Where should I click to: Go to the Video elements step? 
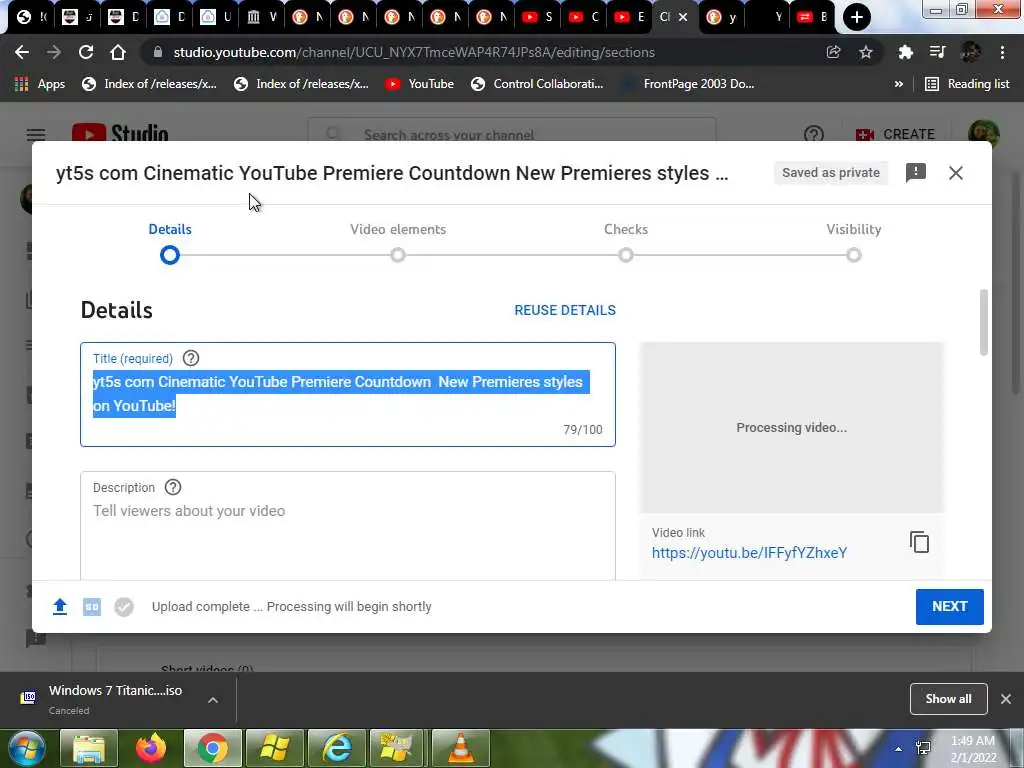398,229
